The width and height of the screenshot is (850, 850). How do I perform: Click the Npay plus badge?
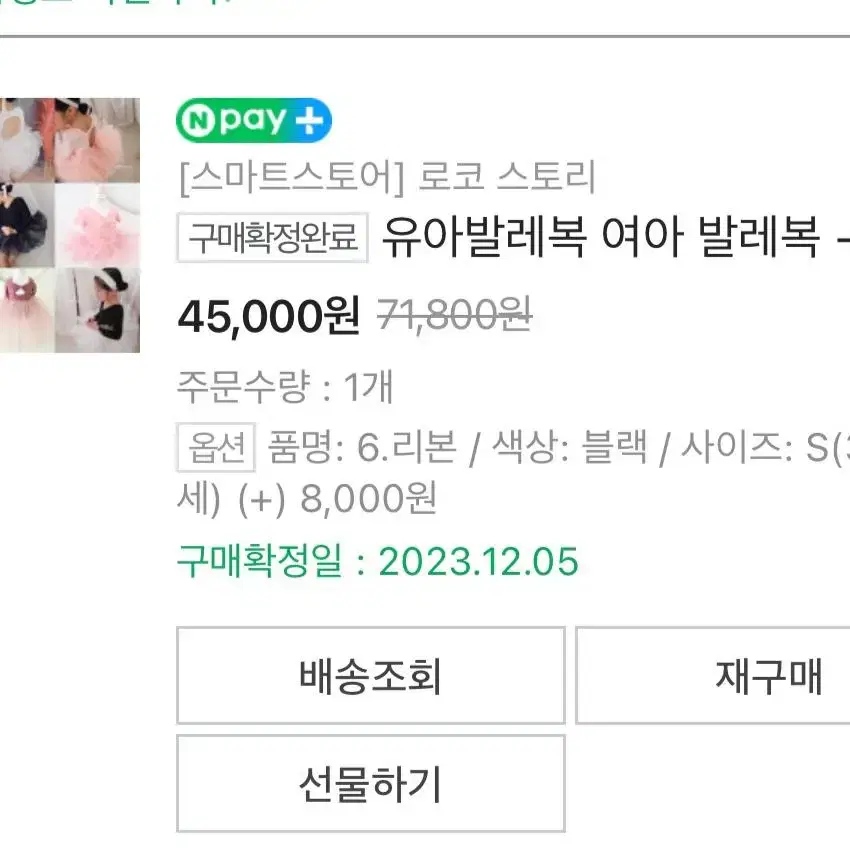(254, 120)
